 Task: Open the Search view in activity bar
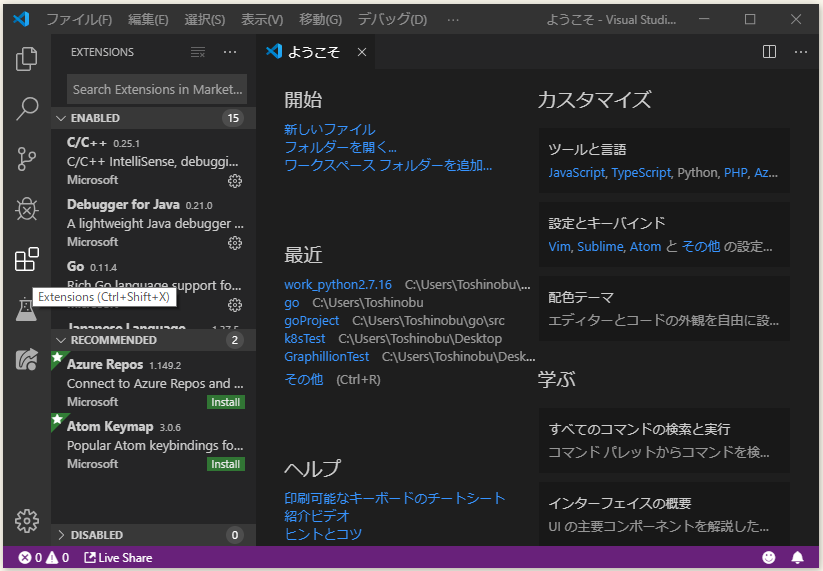[x=26, y=109]
